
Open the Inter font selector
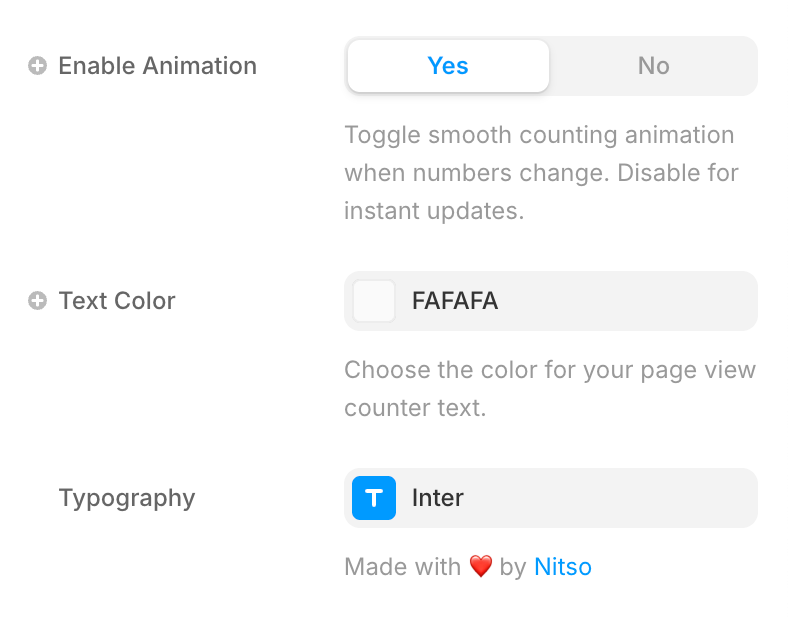pos(551,498)
